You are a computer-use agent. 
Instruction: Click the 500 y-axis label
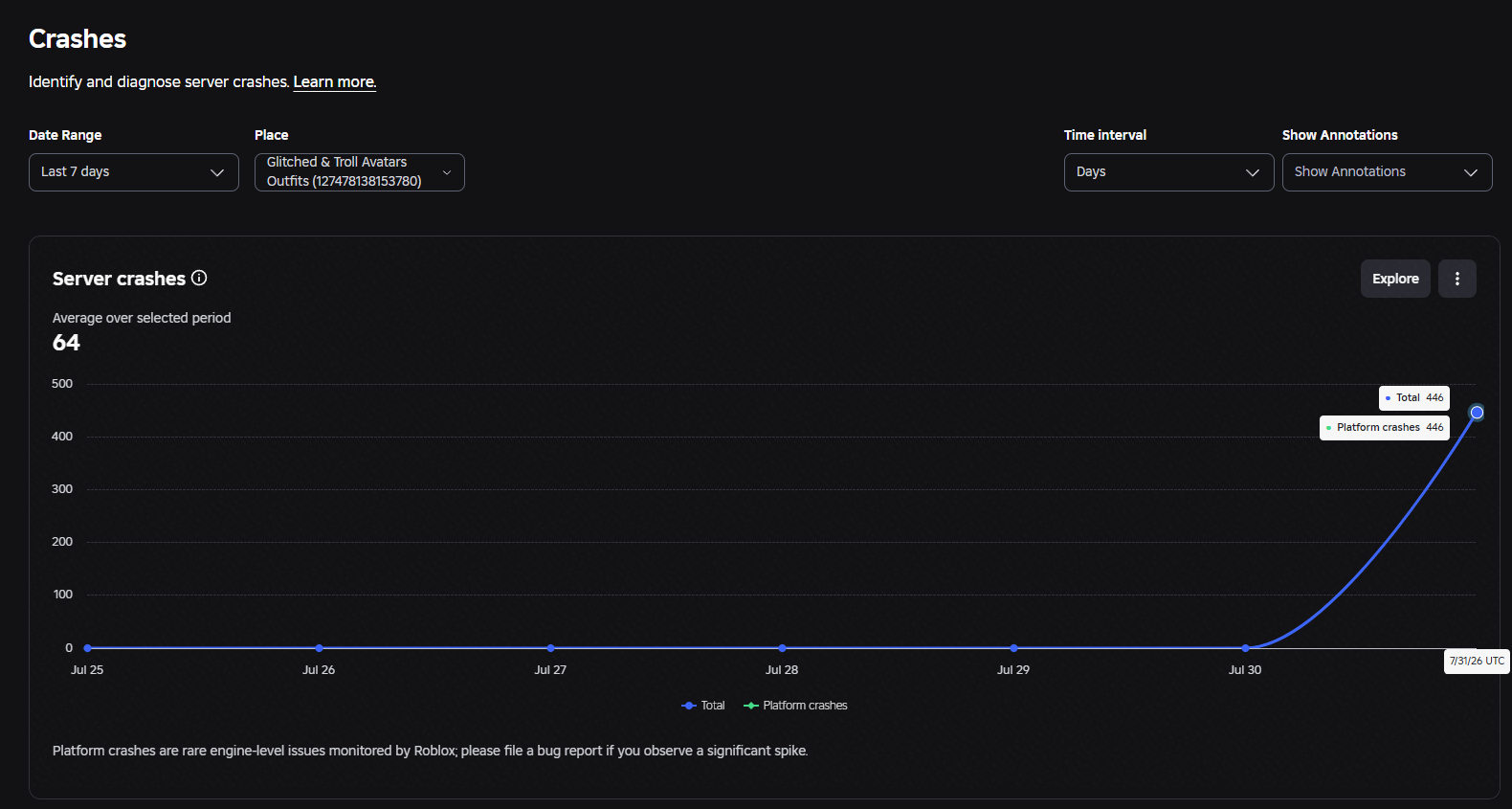pos(62,384)
